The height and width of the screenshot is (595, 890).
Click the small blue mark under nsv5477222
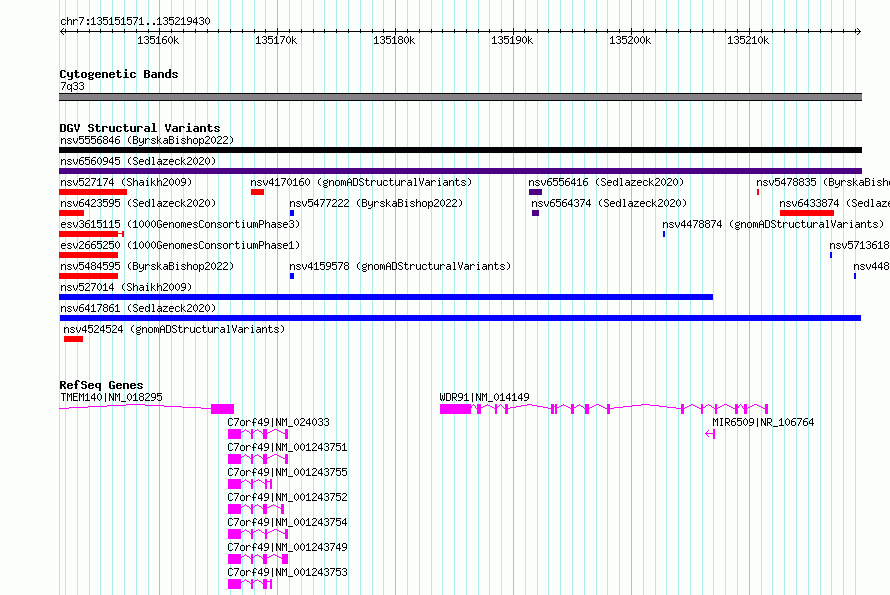[292, 213]
